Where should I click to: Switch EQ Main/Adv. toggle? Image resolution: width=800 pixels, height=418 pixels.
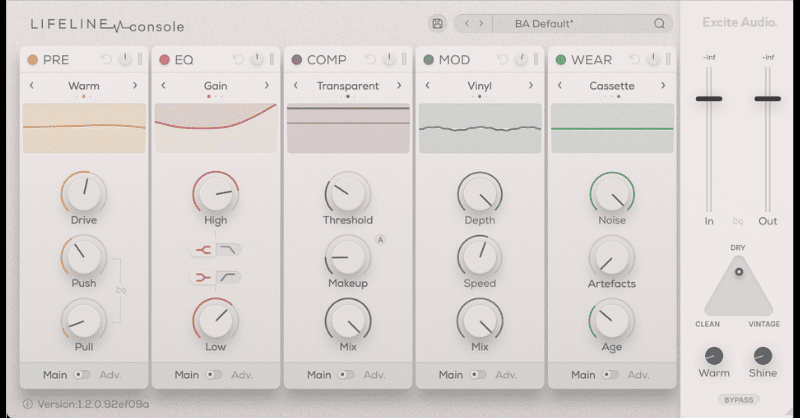[214, 375]
